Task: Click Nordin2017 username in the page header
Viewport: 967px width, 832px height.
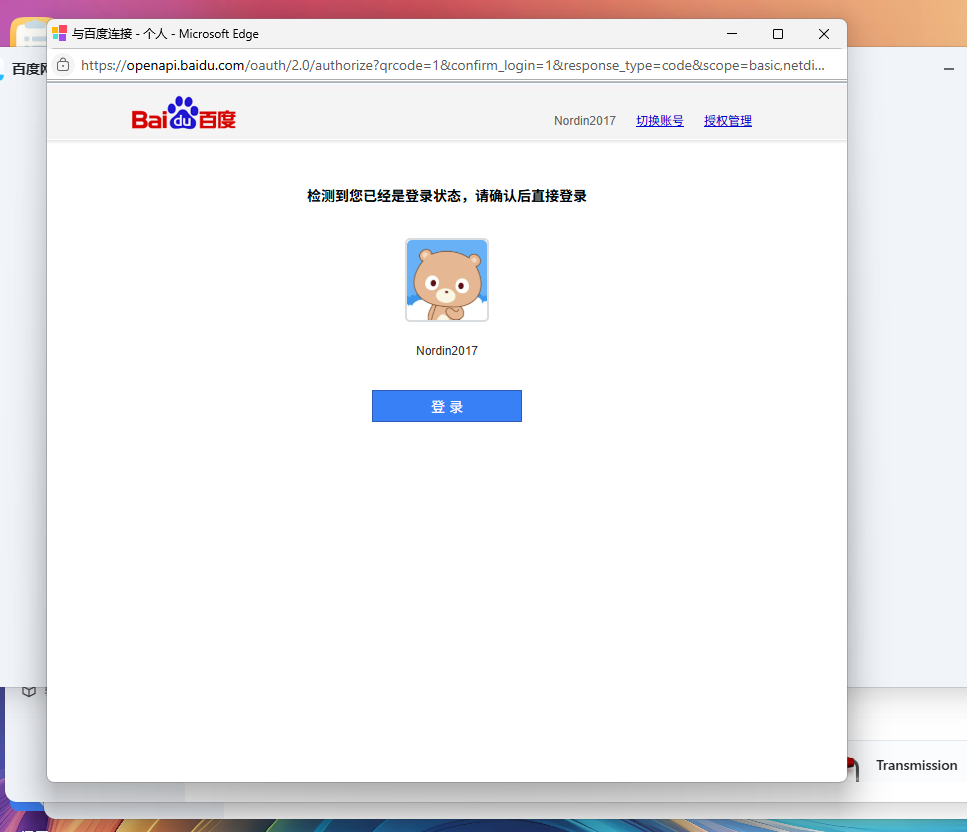Action: click(585, 121)
